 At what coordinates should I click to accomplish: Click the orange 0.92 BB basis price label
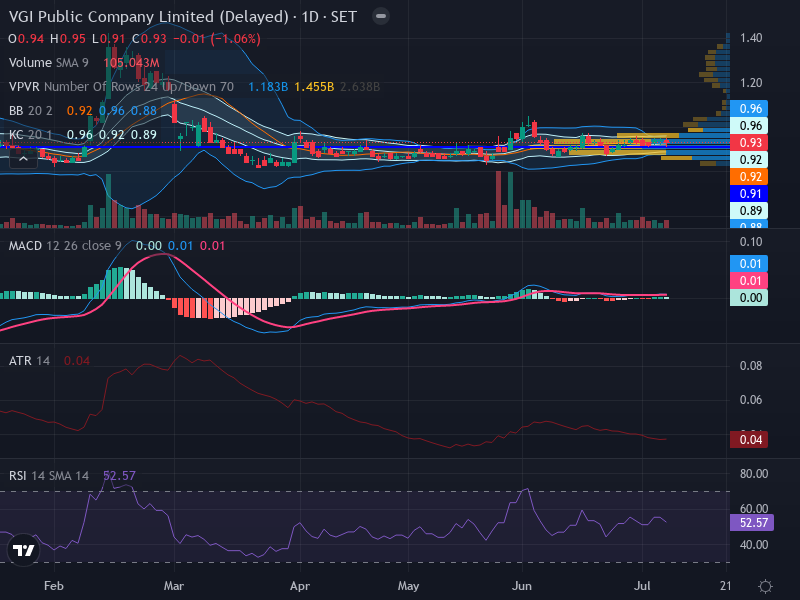coord(749,177)
